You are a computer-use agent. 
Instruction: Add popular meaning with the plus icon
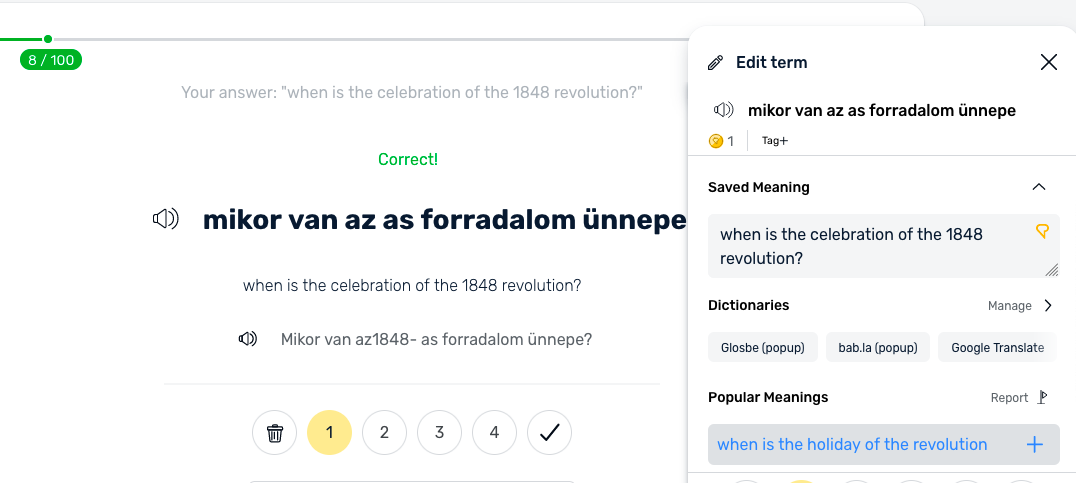(1034, 445)
